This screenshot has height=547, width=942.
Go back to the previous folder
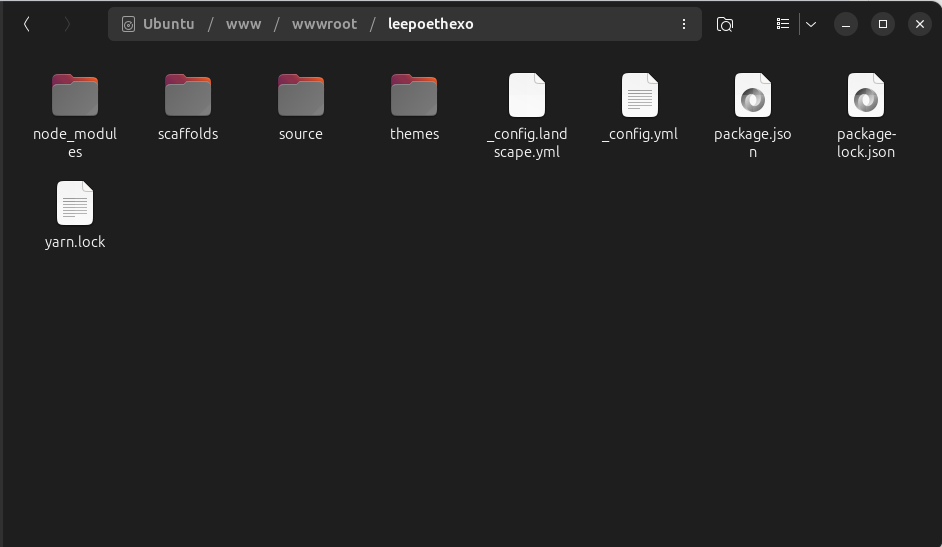[x=27, y=24]
